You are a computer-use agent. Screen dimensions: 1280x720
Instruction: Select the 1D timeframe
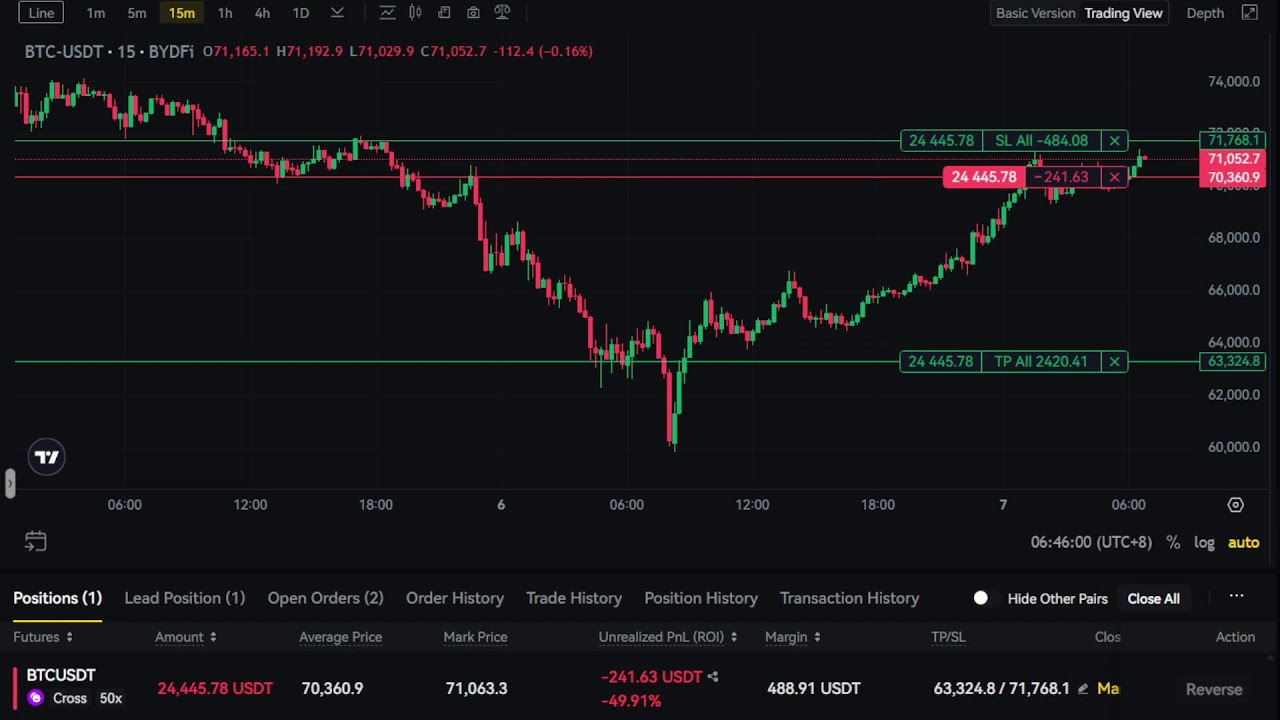click(300, 13)
